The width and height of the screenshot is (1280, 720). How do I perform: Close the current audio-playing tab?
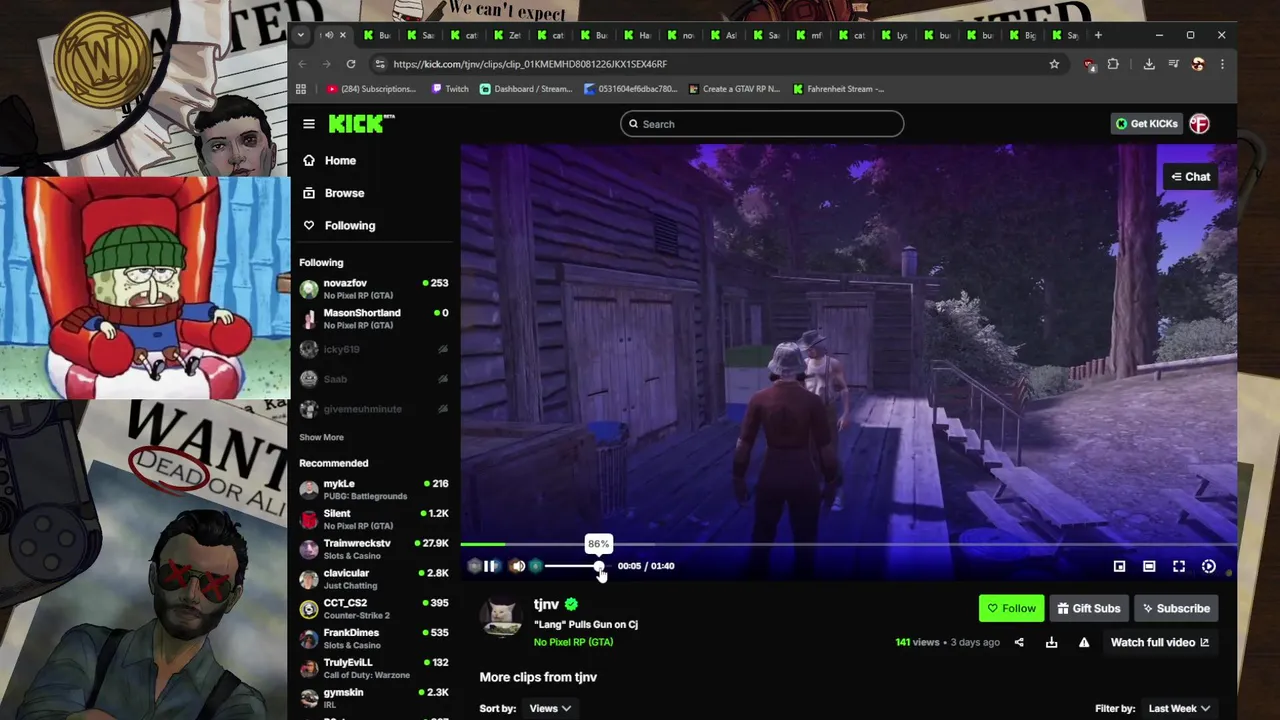(x=342, y=35)
